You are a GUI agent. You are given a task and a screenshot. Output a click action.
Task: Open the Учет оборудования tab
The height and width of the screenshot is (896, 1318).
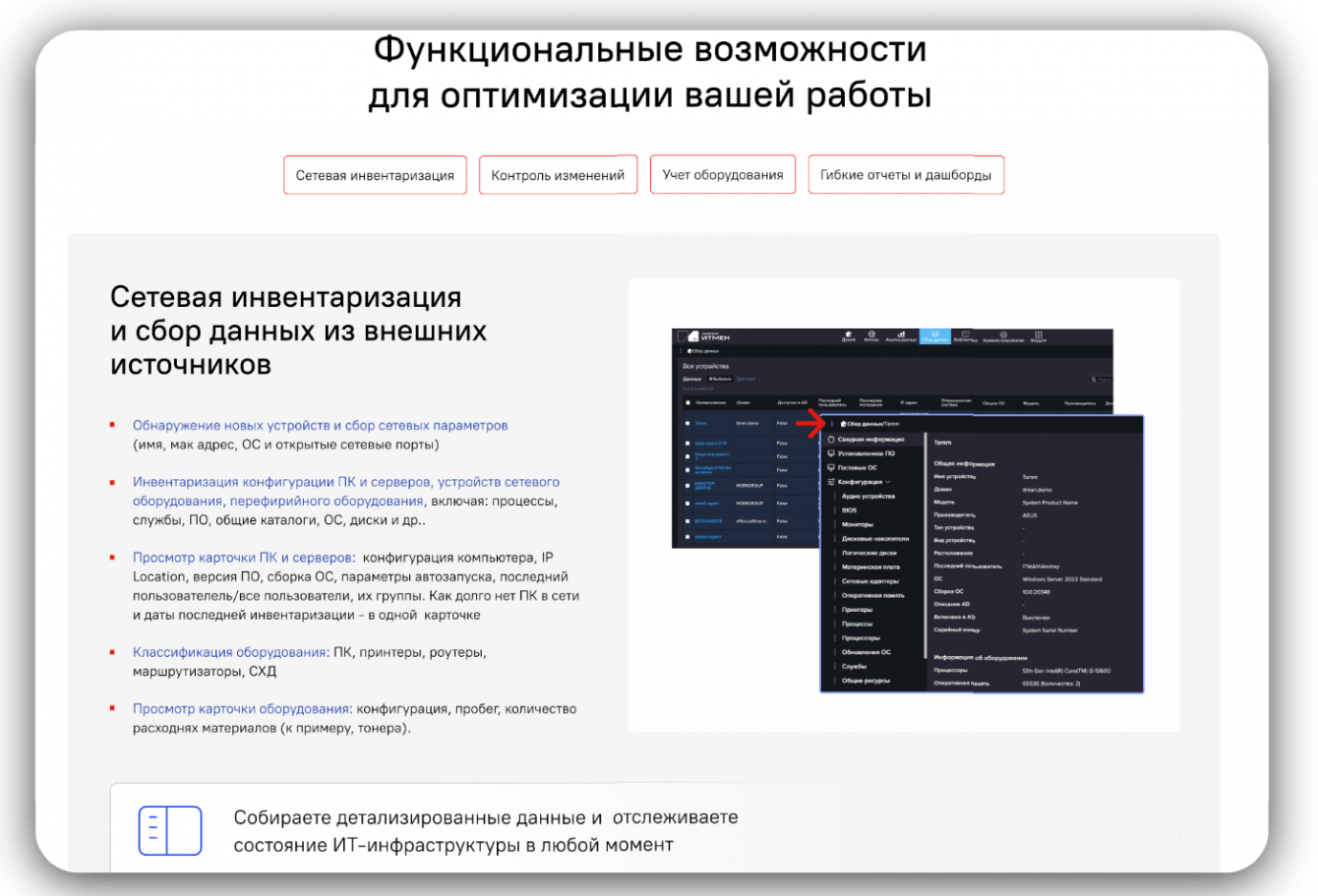point(723,175)
